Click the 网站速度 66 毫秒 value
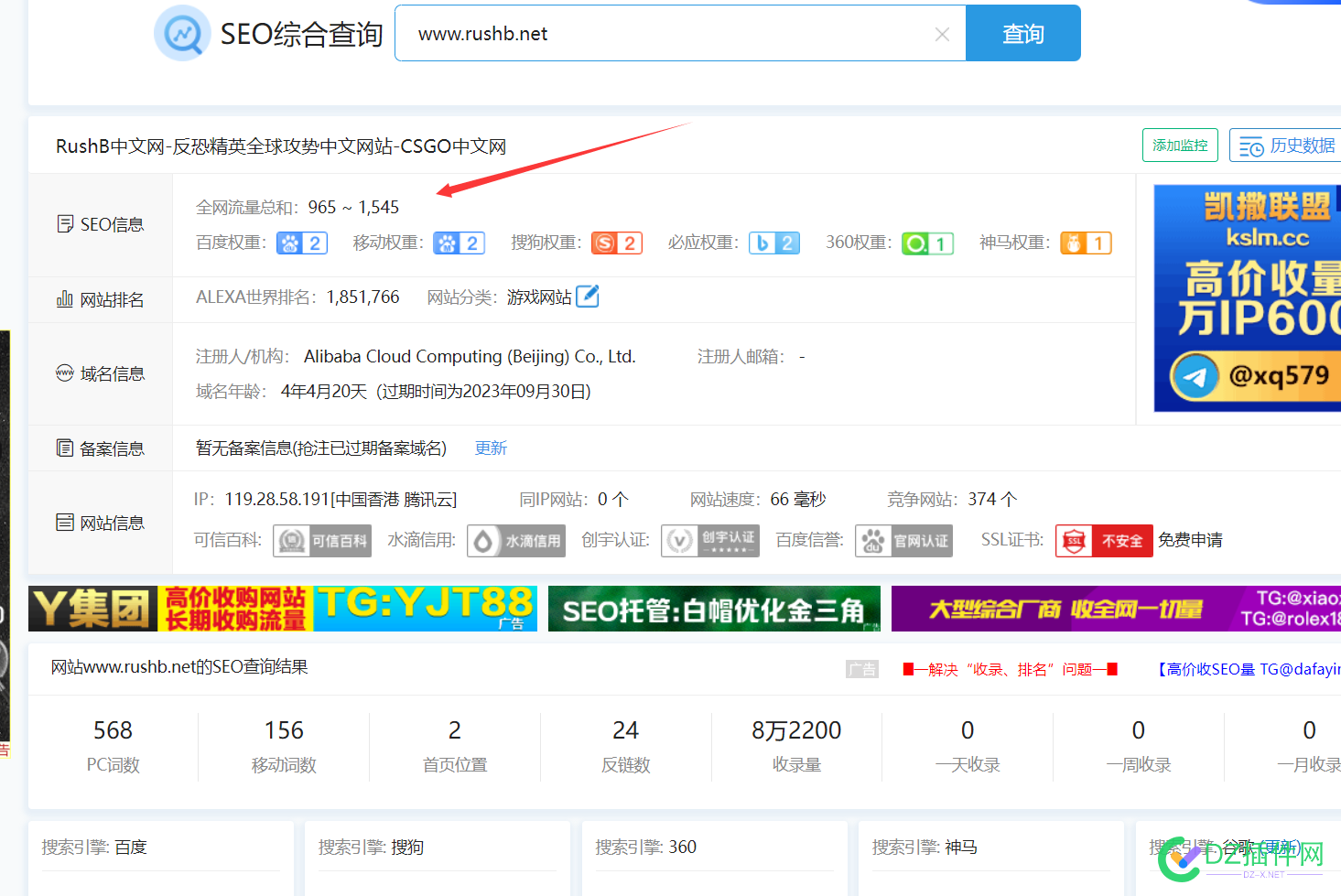Image resolution: width=1341 pixels, height=896 pixels. tap(797, 500)
